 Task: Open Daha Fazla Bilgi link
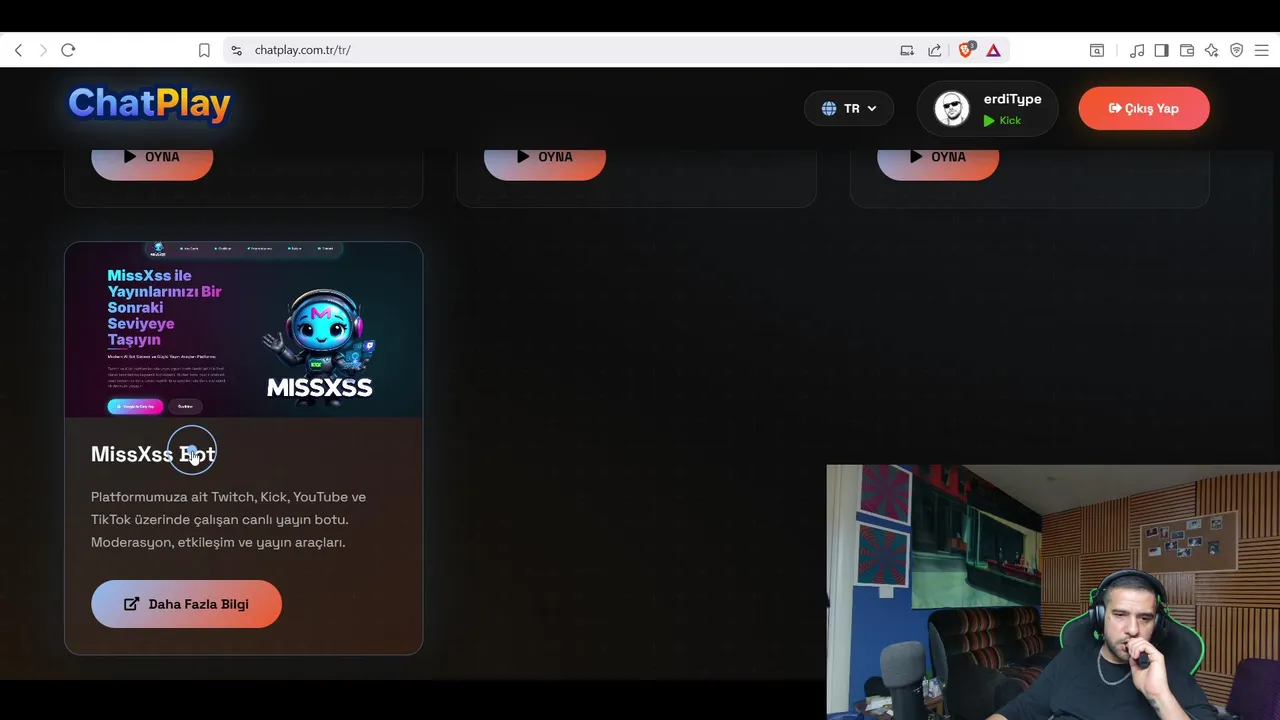(x=186, y=604)
